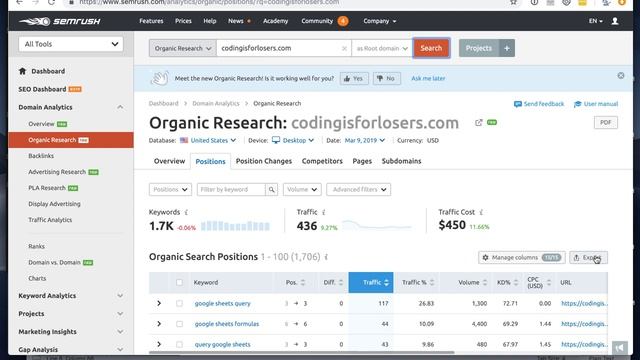
Task: Switch to the Pages tab
Action: [362, 161]
